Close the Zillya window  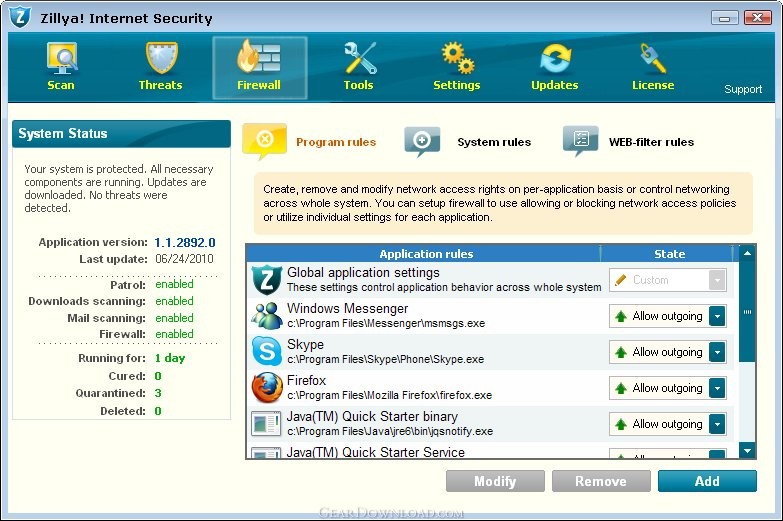point(757,18)
